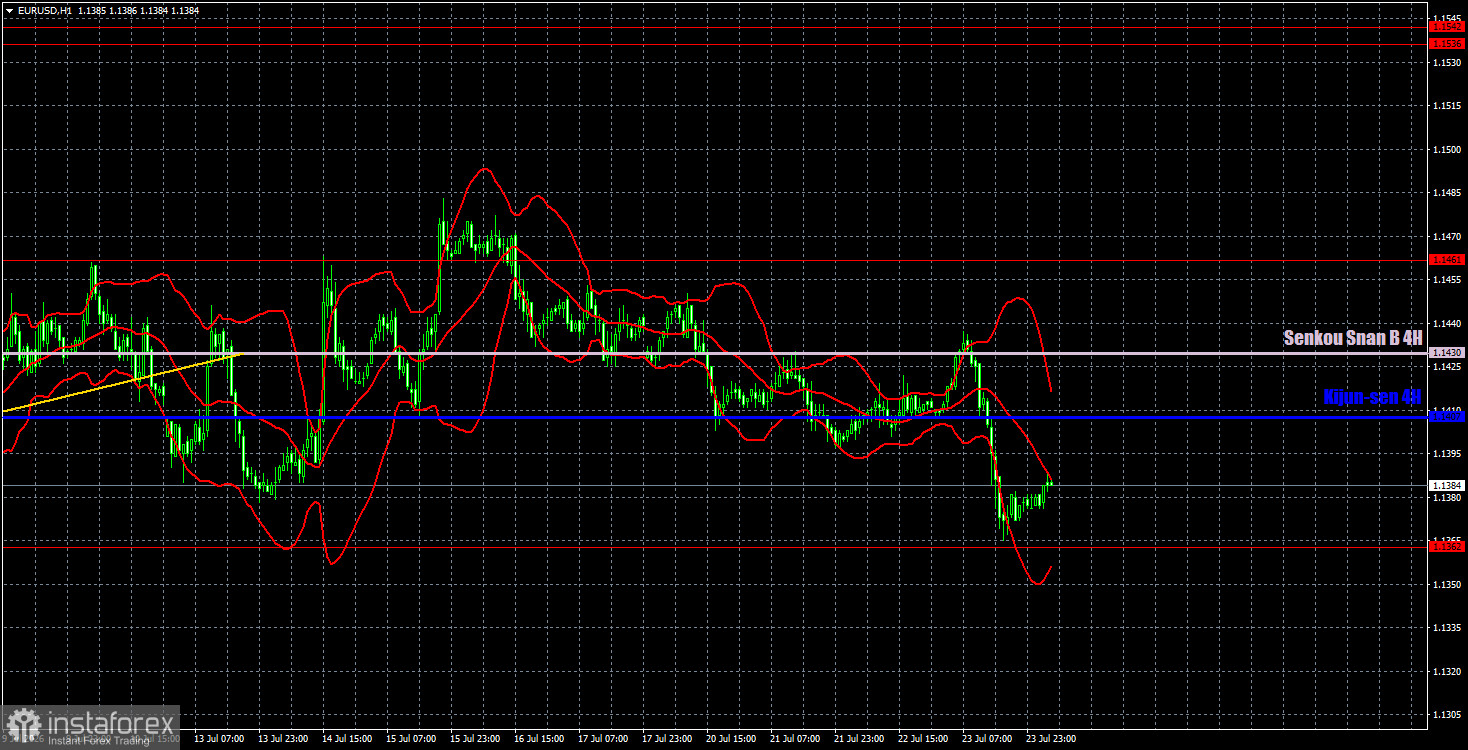Screen dimensions: 1468x750
Task: Click the 1.1500 price axis label
Action: click(1447, 150)
